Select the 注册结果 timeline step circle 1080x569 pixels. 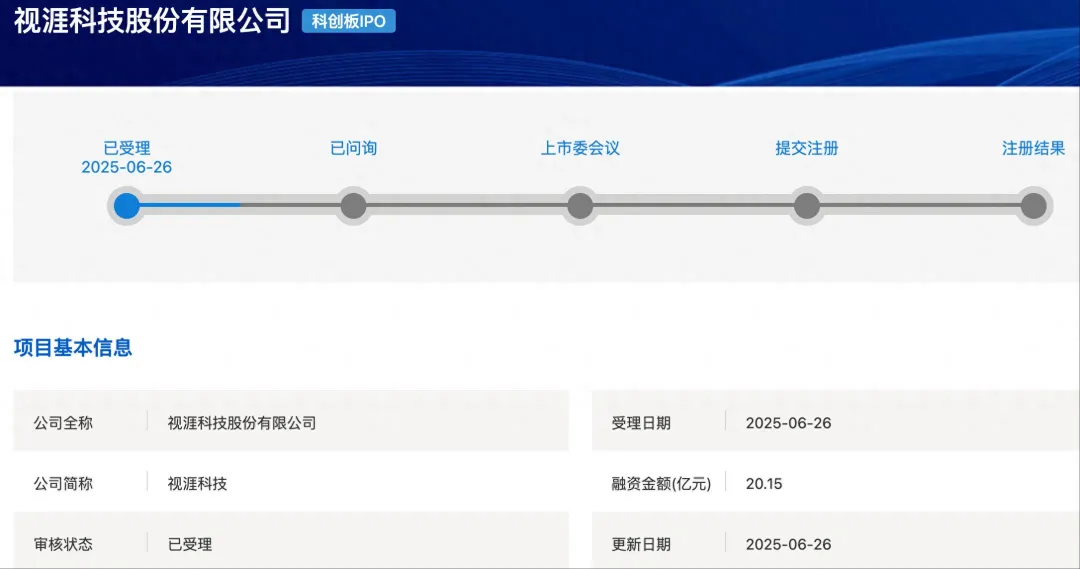click(1033, 206)
